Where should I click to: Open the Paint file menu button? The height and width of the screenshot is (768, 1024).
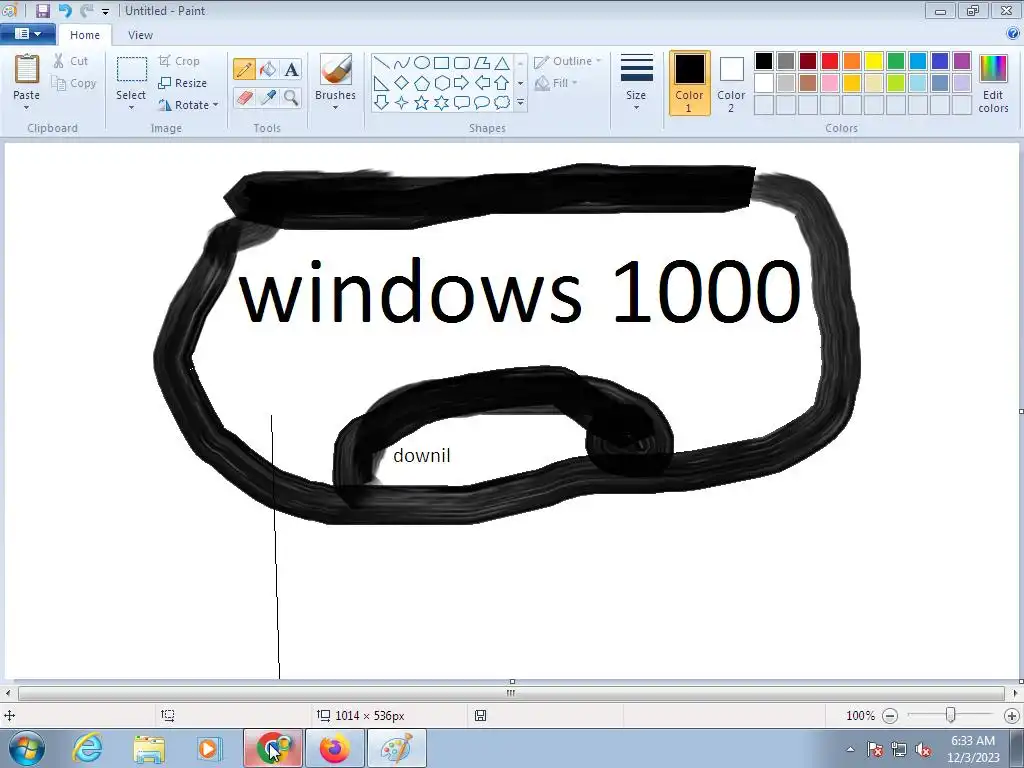point(26,34)
